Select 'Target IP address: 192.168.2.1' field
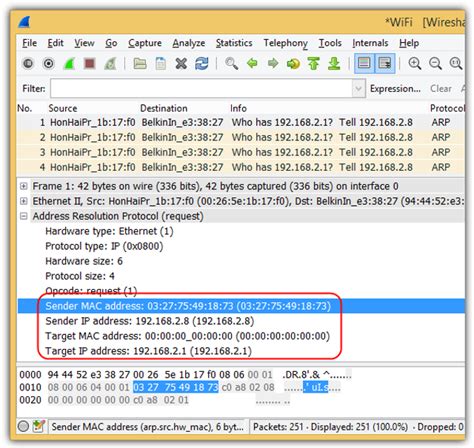The height and width of the screenshot is (448, 474). pos(148,351)
